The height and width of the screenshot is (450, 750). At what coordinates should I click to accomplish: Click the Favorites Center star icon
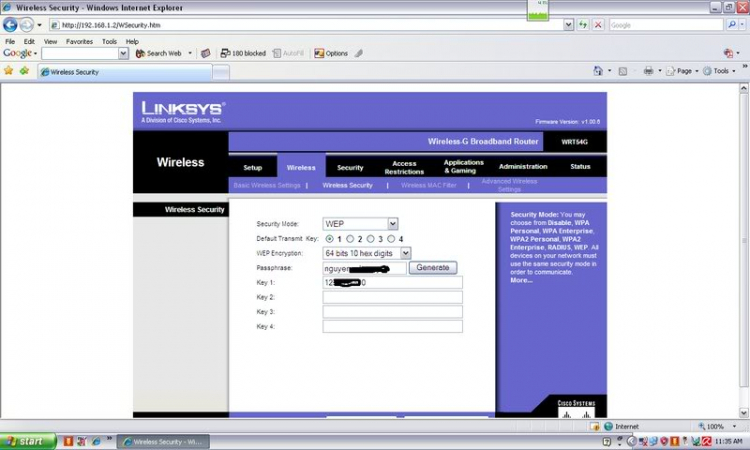pos(9,71)
